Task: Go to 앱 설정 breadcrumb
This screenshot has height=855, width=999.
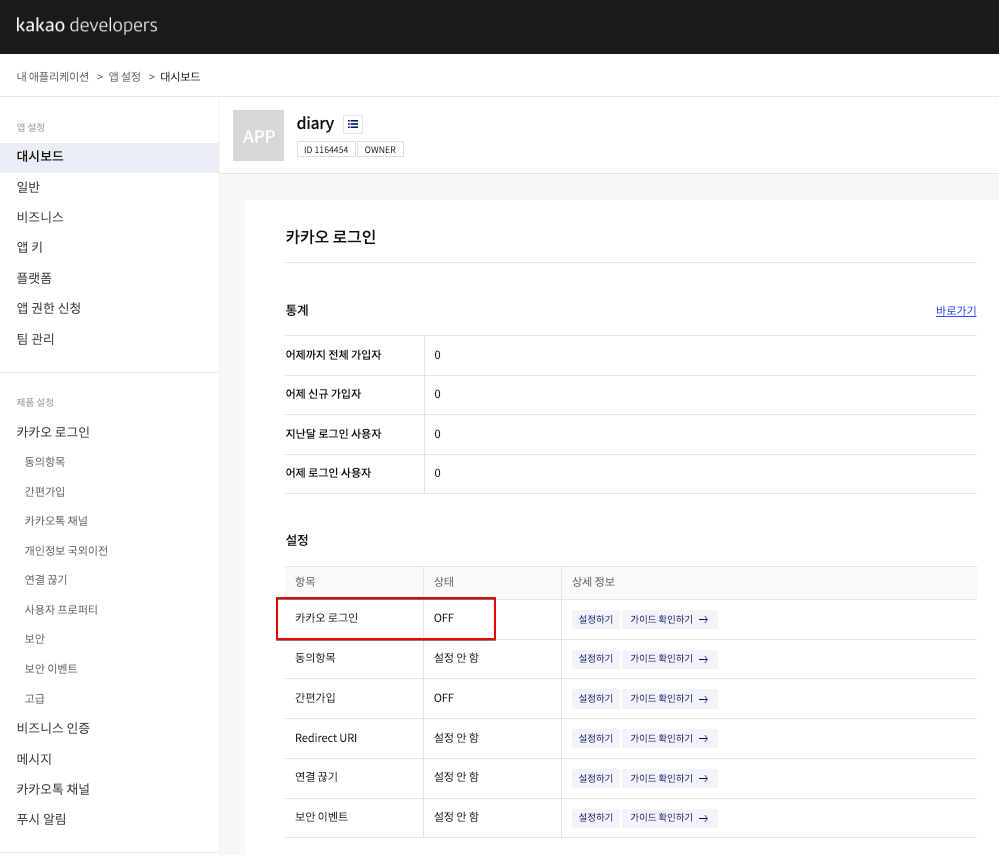Action: click(124, 76)
